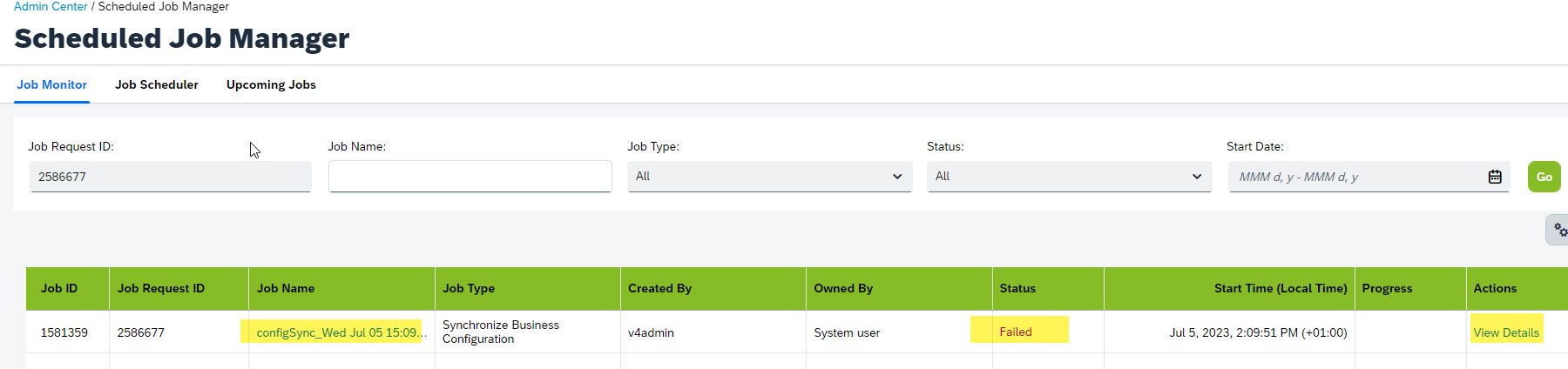The image size is (1568, 369).
Task: Click into the Job Name field
Action: click(x=470, y=177)
